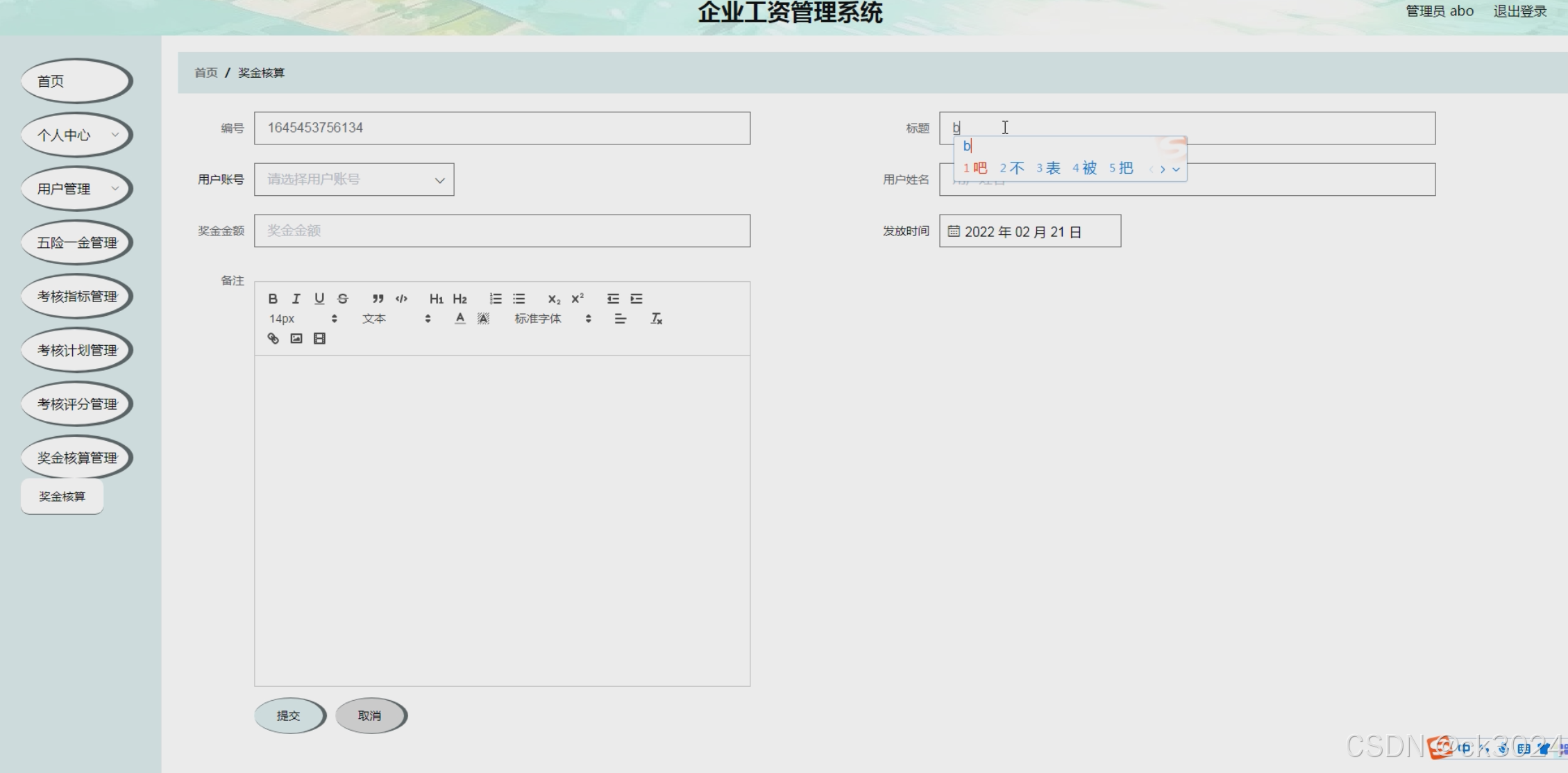This screenshot has width=1568, height=773.
Task: Select 五险一金管理 in the sidebar
Action: click(x=76, y=242)
